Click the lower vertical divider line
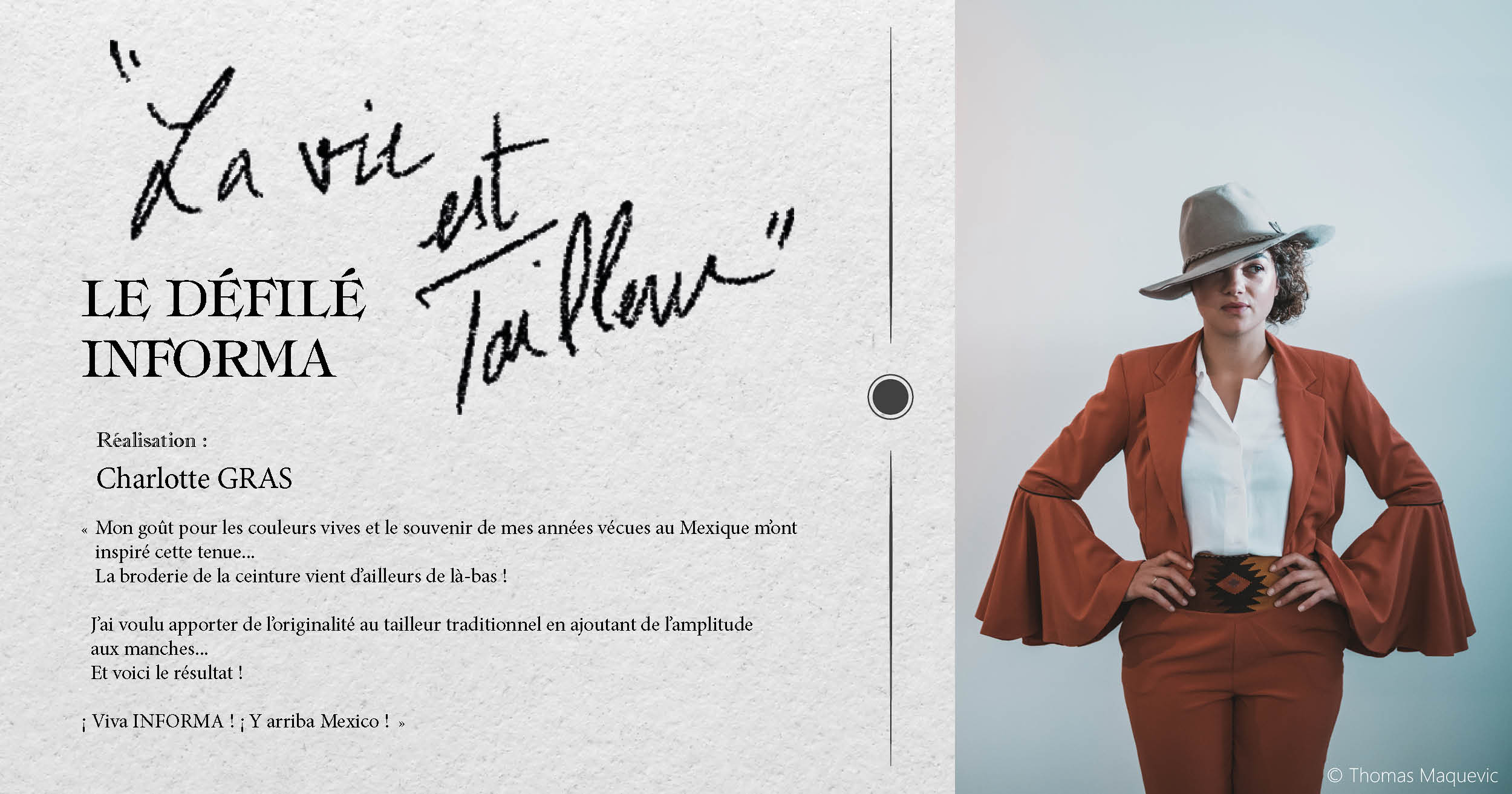This screenshot has width=1512, height=794. tap(890, 608)
